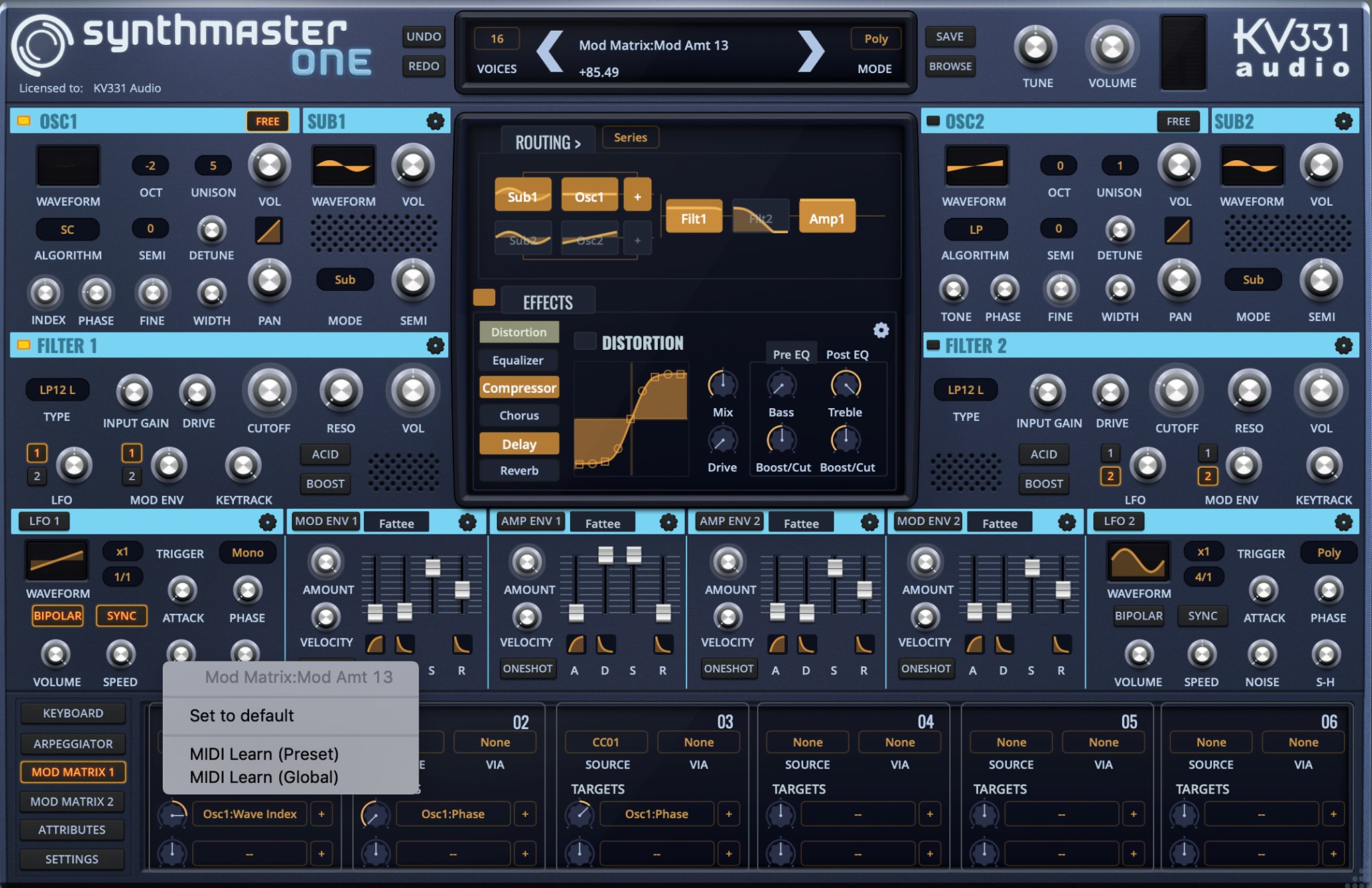Click the BROWSE button
The height and width of the screenshot is (888, 1372).
950,66
